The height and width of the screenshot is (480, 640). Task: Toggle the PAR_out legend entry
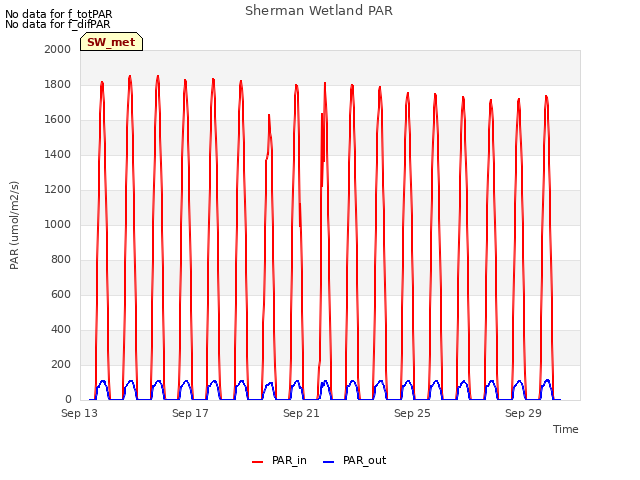354,460
